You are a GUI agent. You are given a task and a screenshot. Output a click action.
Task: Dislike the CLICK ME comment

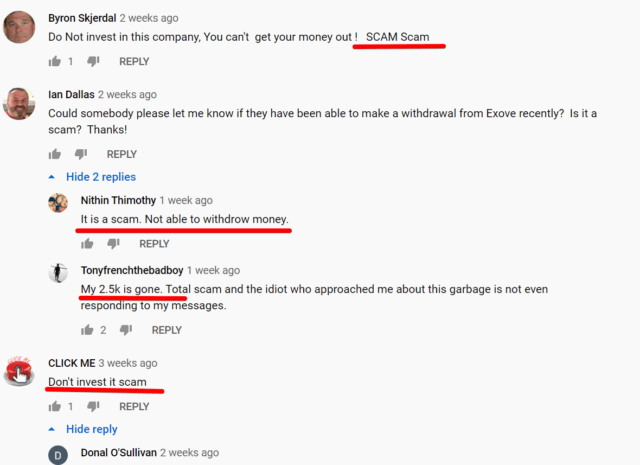pos(93,407)
